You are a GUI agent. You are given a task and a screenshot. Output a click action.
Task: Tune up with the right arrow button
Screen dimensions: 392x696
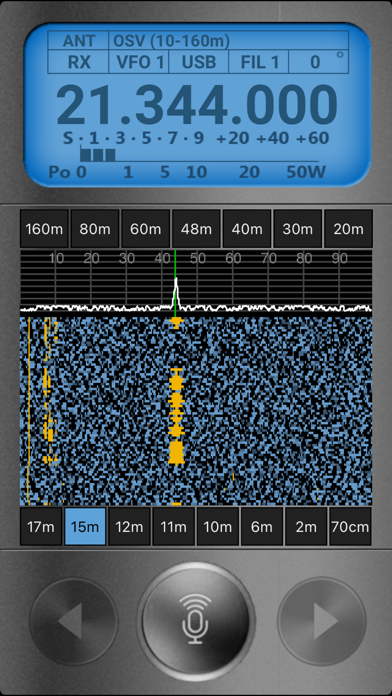(x=322, y=621)
